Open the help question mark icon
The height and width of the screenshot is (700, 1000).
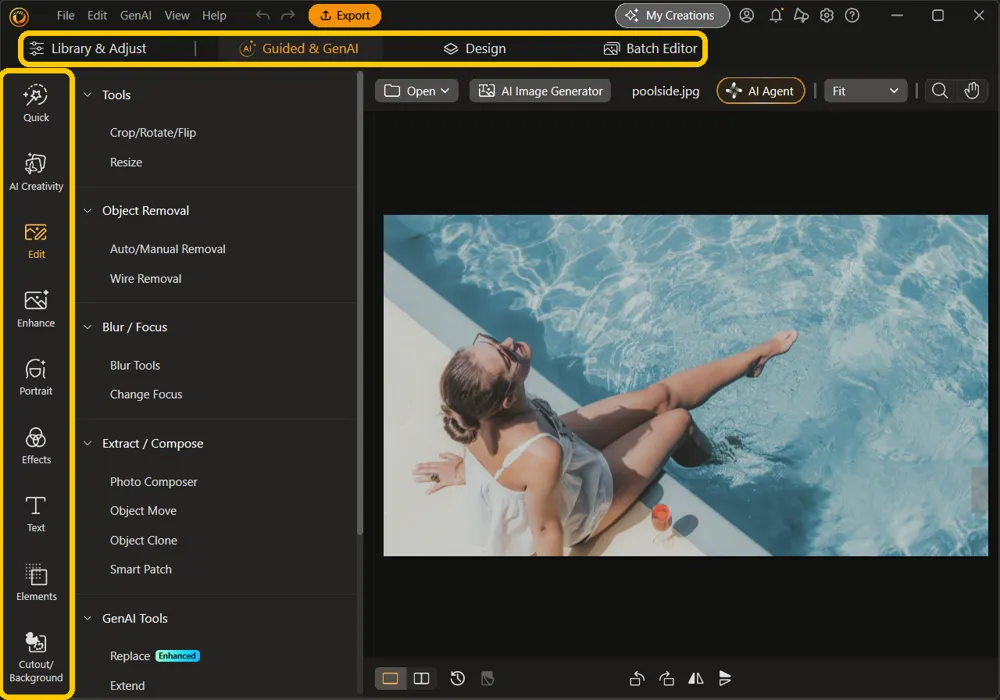tap(852, 15)
